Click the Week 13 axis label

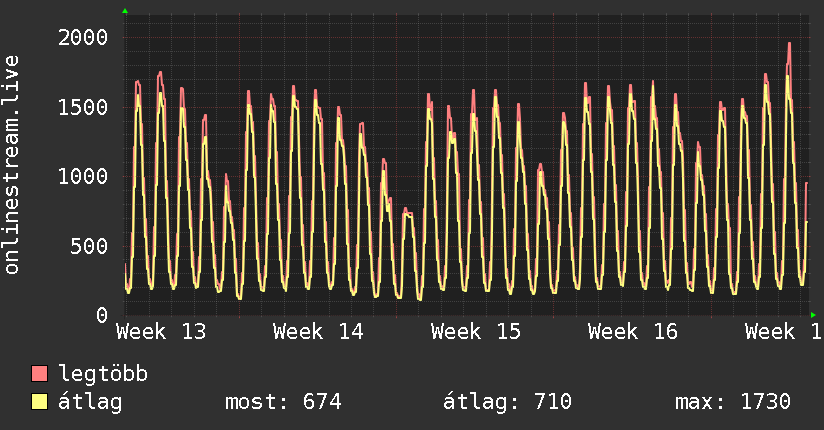[x=161, y=332]
